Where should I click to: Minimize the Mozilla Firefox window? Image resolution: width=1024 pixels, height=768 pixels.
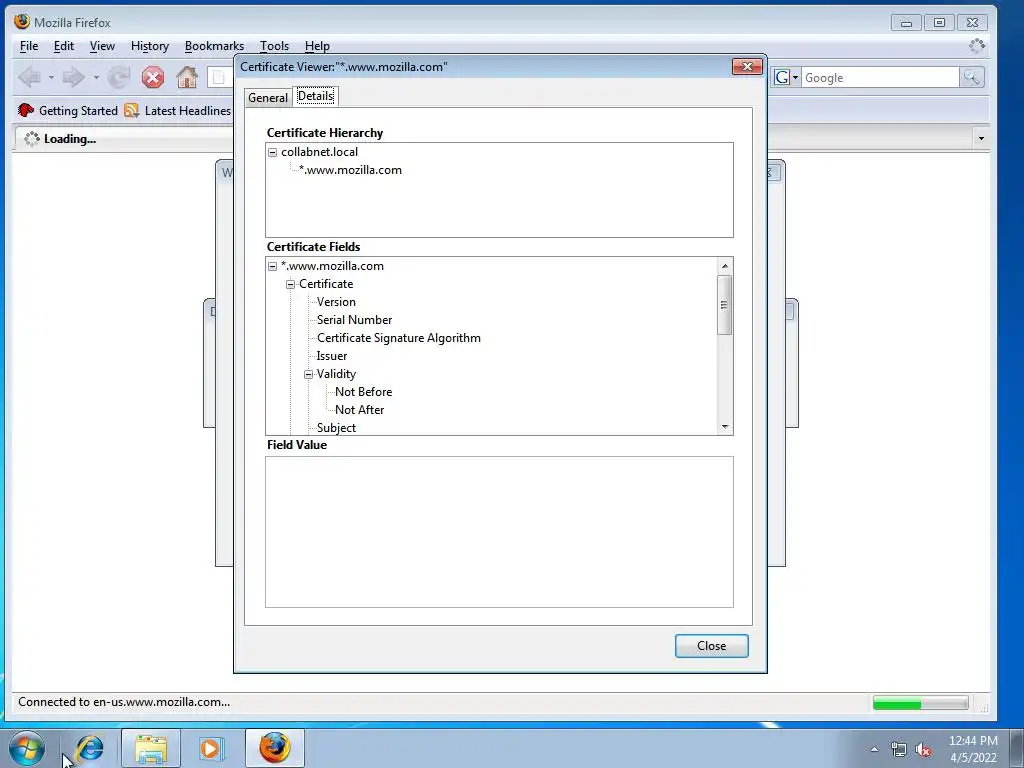(906, 23)
